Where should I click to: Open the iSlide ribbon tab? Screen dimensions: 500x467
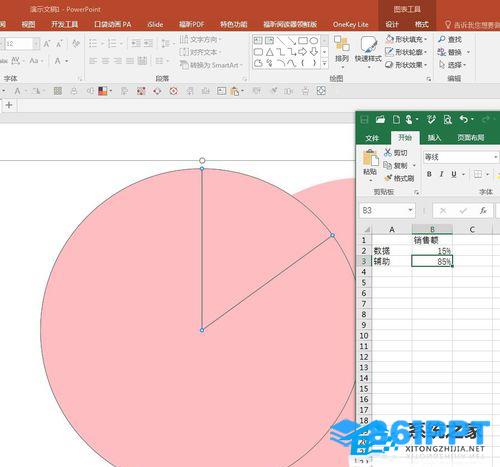pyautogui.click(x=155, y=24)
